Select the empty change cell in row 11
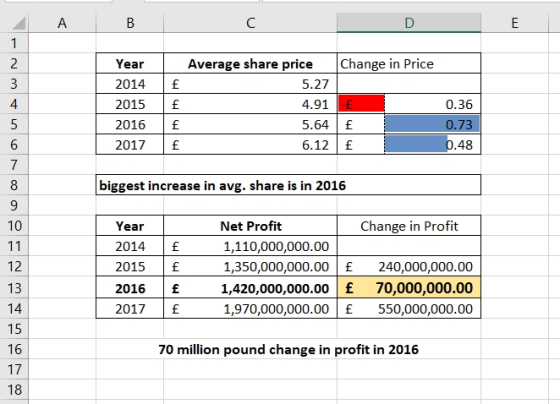The width and height of the screenshot is (560, 404). (x=409, y=246)
